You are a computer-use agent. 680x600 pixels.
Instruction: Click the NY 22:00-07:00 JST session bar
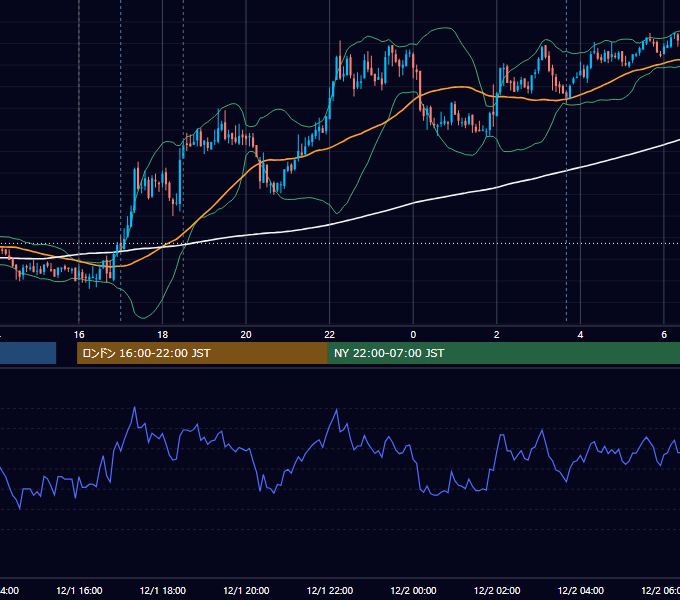click(503, 353)
